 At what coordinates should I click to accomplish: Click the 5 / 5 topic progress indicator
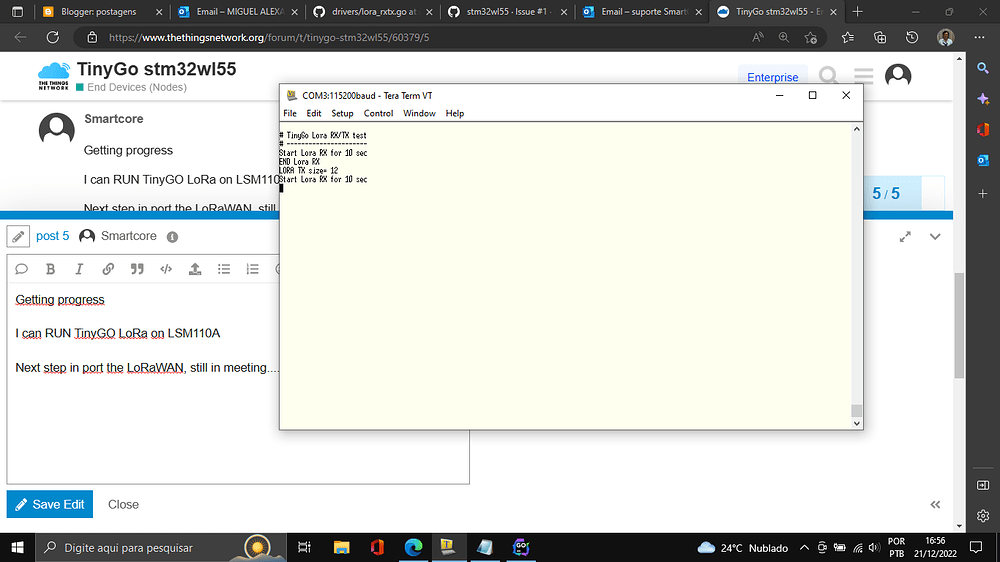coord(886,194)
